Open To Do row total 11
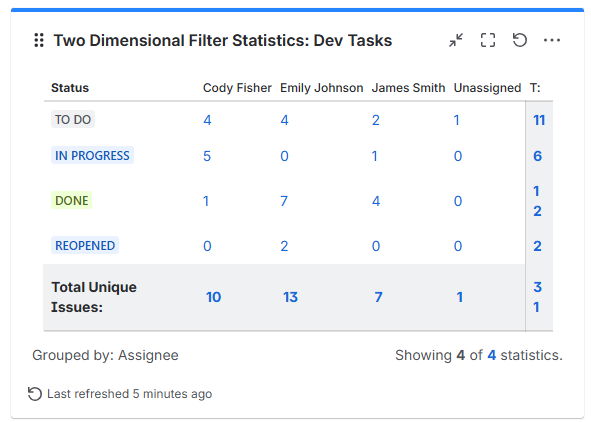The height and width of the screenshot is (422, 591). point(539,120)
